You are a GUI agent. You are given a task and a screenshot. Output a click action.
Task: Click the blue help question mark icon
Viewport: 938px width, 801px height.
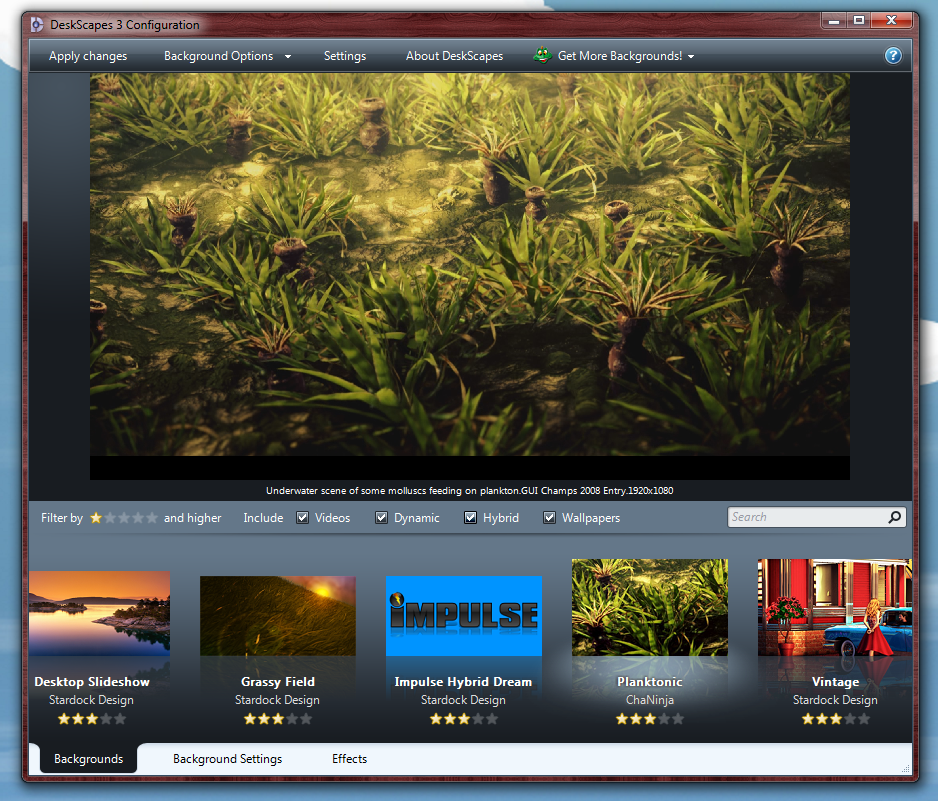[x=893, y=56]
